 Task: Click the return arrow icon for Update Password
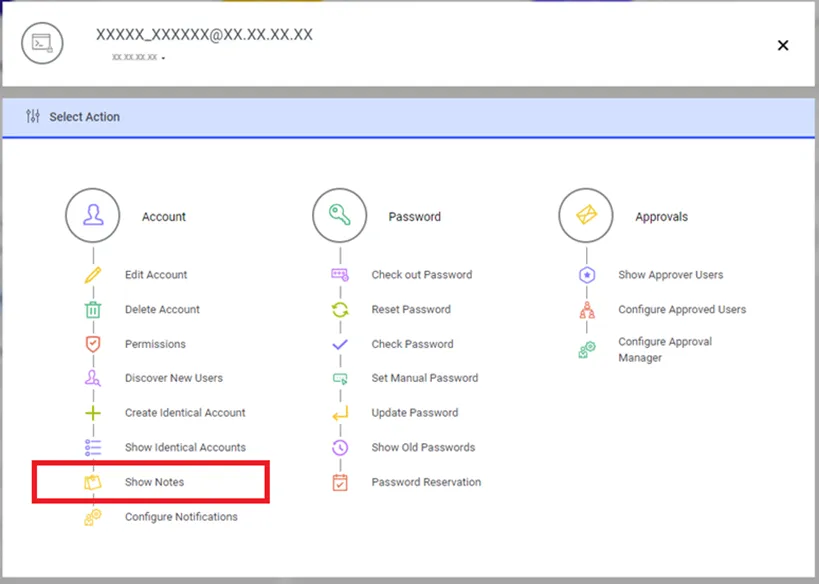click(x=340, y=413)
